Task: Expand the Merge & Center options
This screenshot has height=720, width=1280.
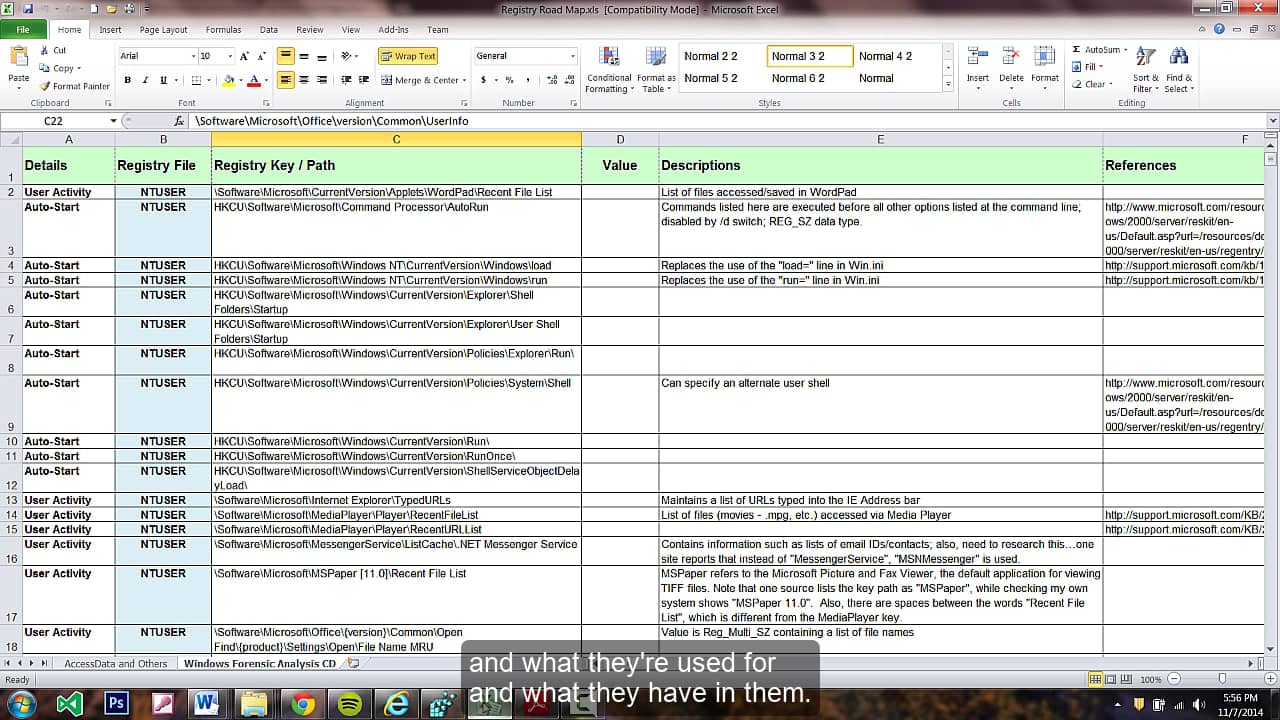Action: click(x=464, y=80)
